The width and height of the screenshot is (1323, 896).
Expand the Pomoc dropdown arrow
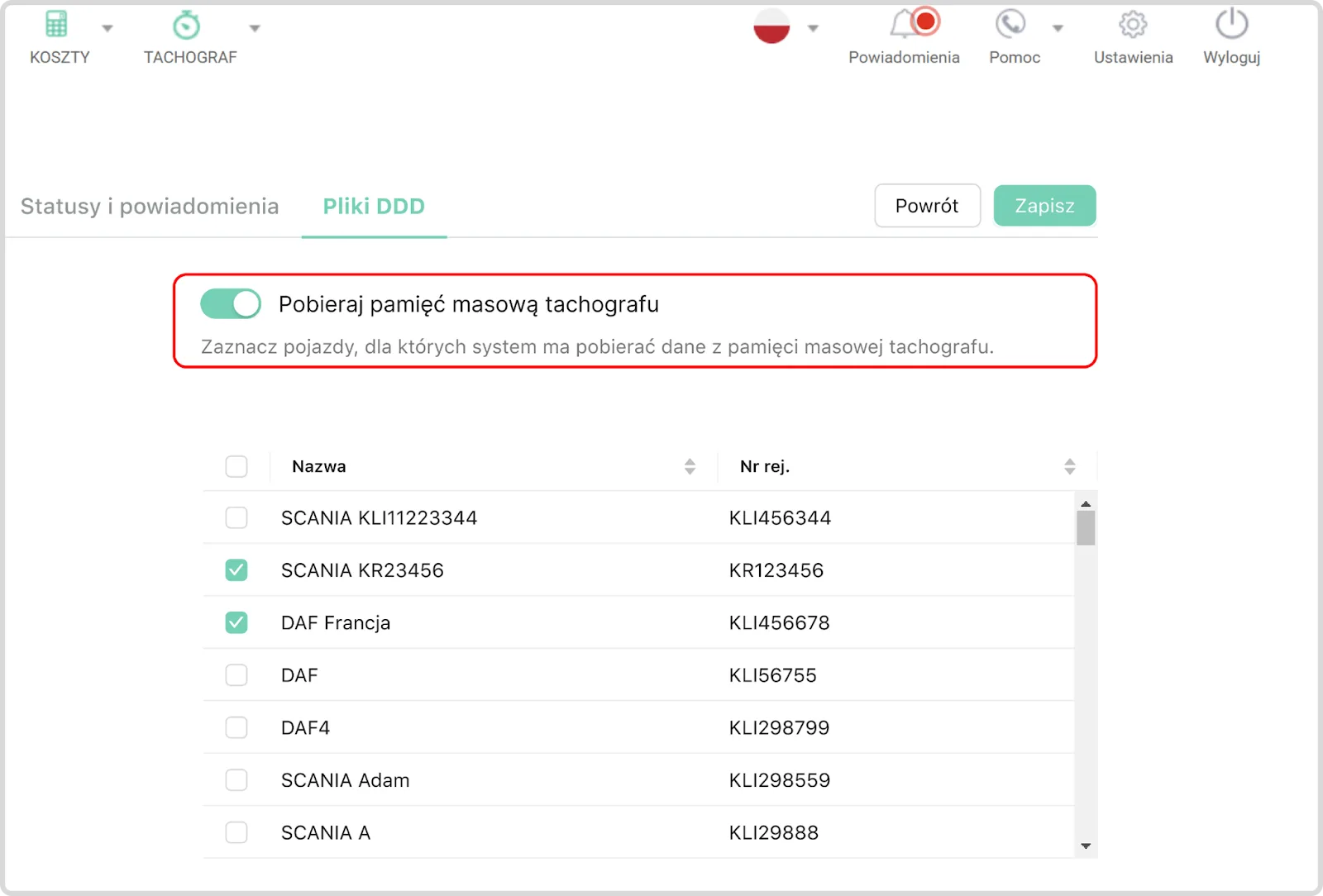point(1058,28)
